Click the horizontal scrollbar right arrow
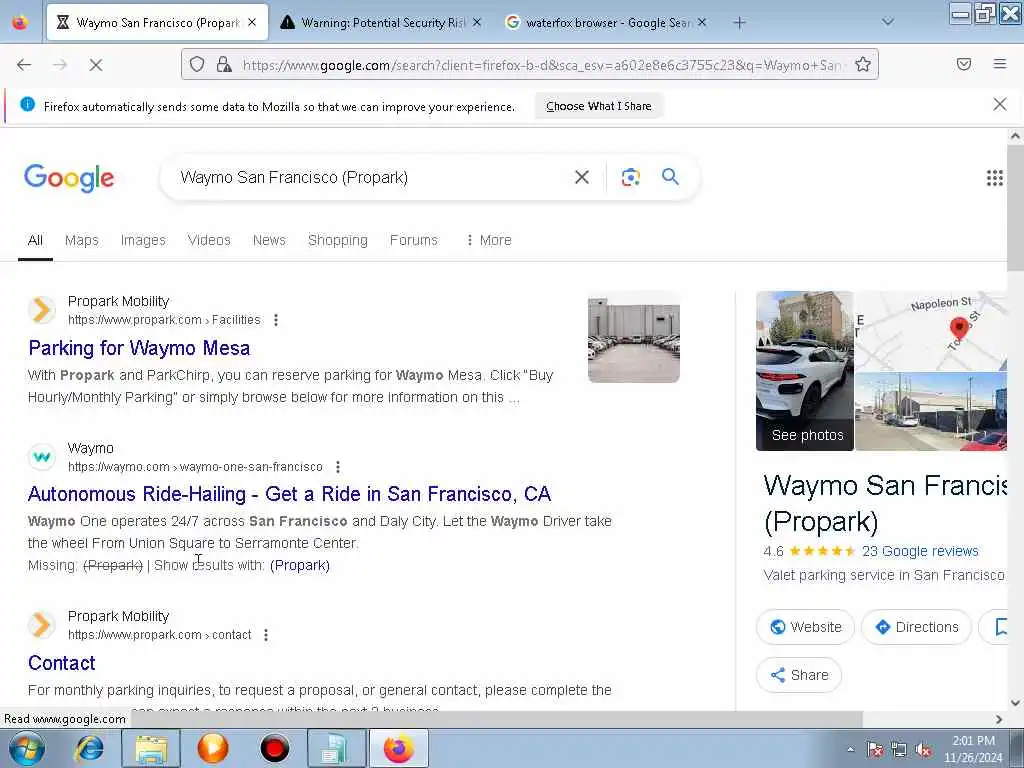This screenshot has height=768, width=1024. pos(999,719)
